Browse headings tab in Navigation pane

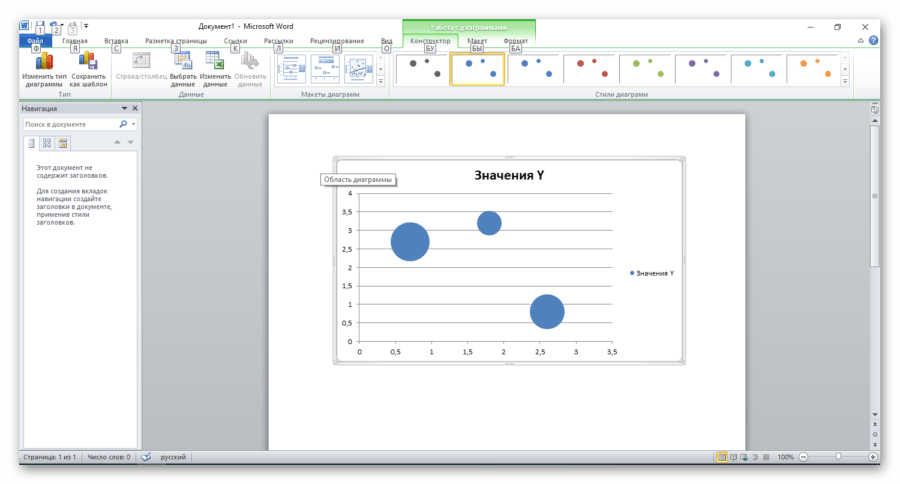click(31, 144)
